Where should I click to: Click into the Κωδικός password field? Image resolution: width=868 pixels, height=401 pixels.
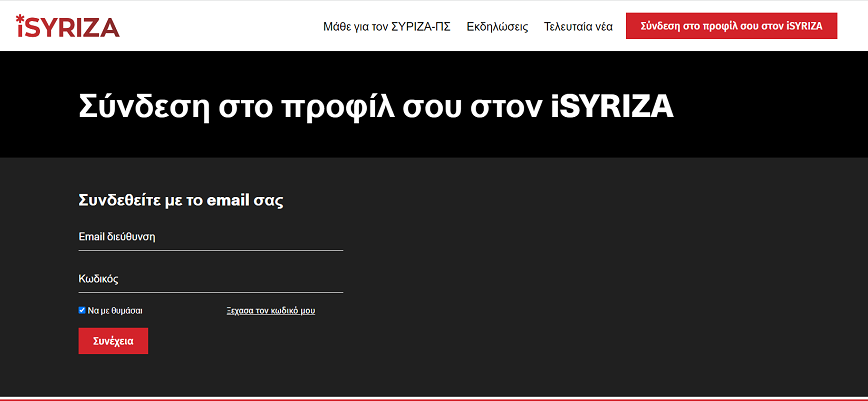[210, 279]
